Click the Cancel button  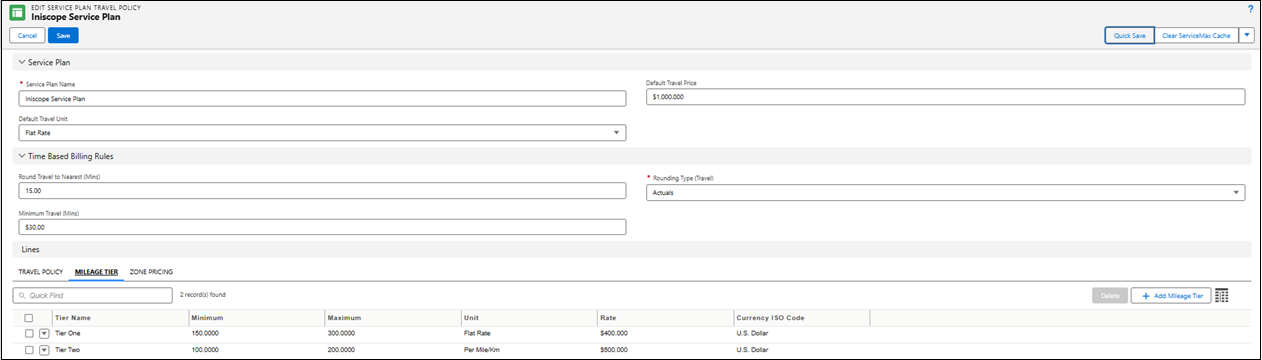coord(27,35)
